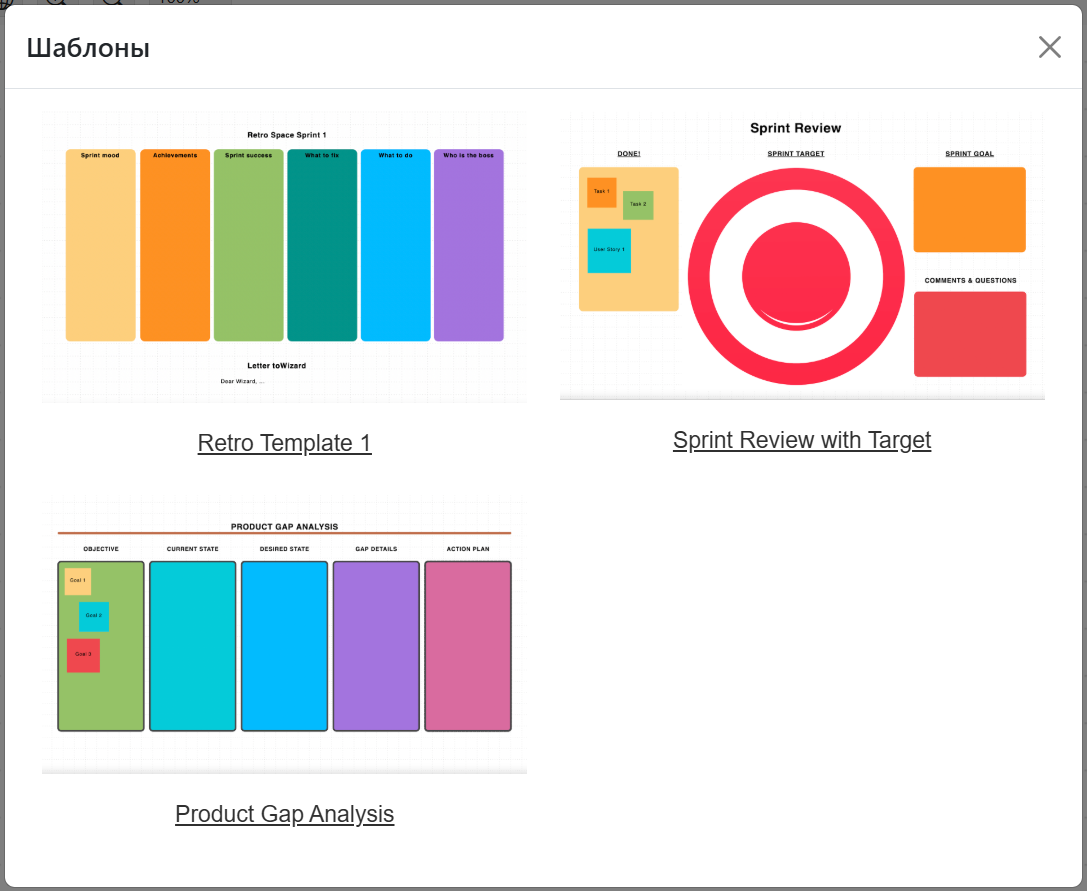
Task: Open the Sprint Review with Target link
Action: [x=801, y=440]
